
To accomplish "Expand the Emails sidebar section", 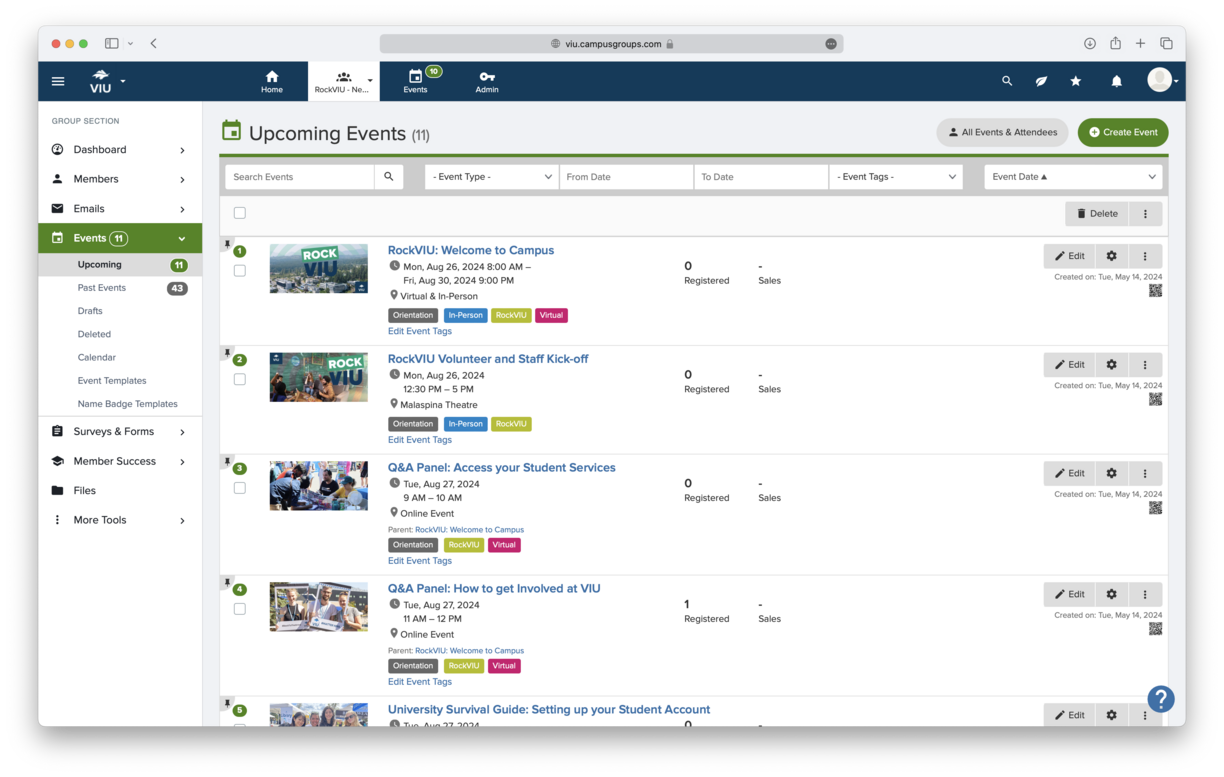I will pyautogui.click(x=120, y=209).
